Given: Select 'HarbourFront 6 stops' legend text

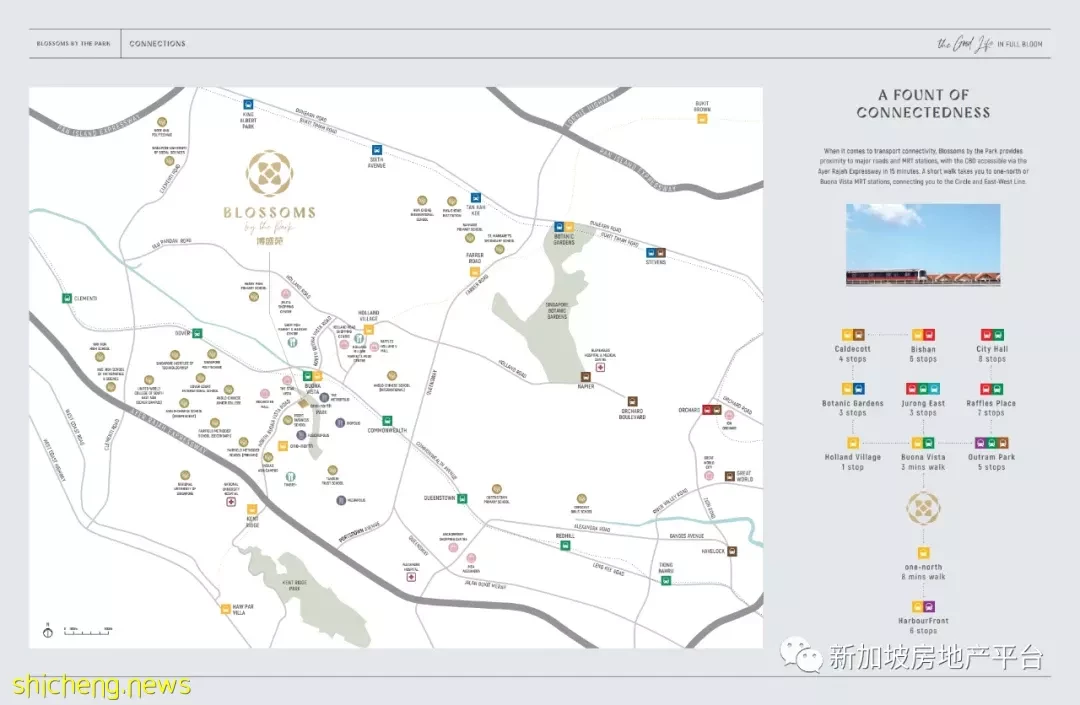Looking at the screenshot, I should 923,626.
